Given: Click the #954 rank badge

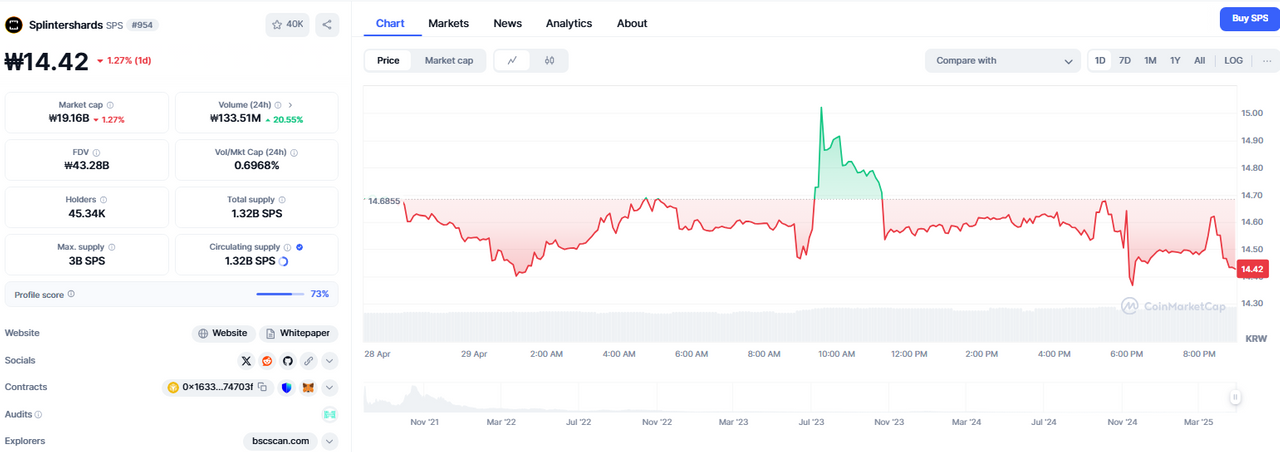Looking at the screenshot, I should tap(143, 25).
